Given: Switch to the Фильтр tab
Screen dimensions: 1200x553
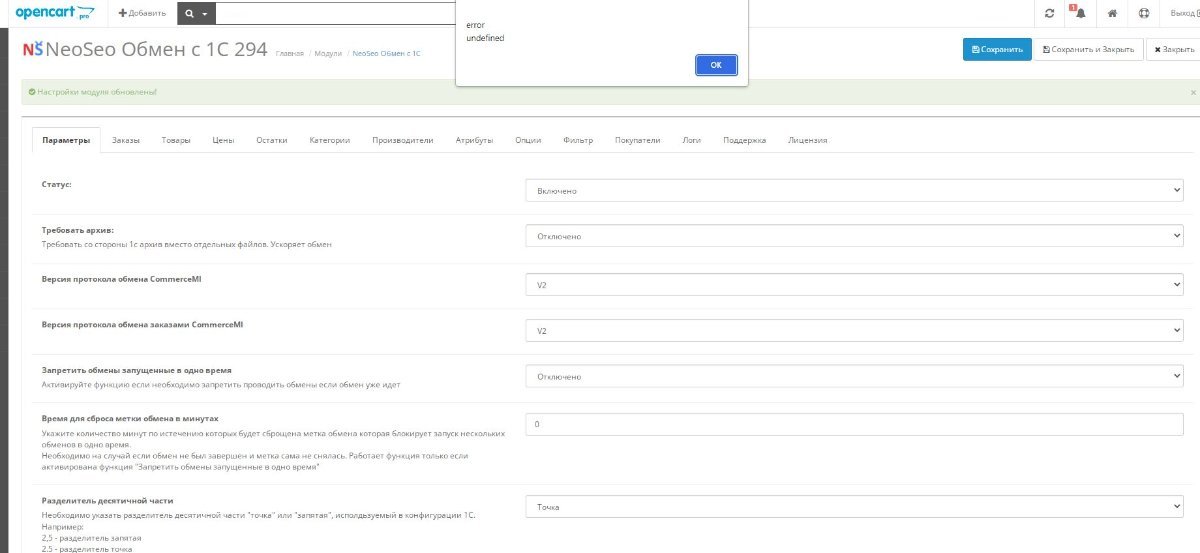Looking at the screenshot, I should [x=578, y=140].
